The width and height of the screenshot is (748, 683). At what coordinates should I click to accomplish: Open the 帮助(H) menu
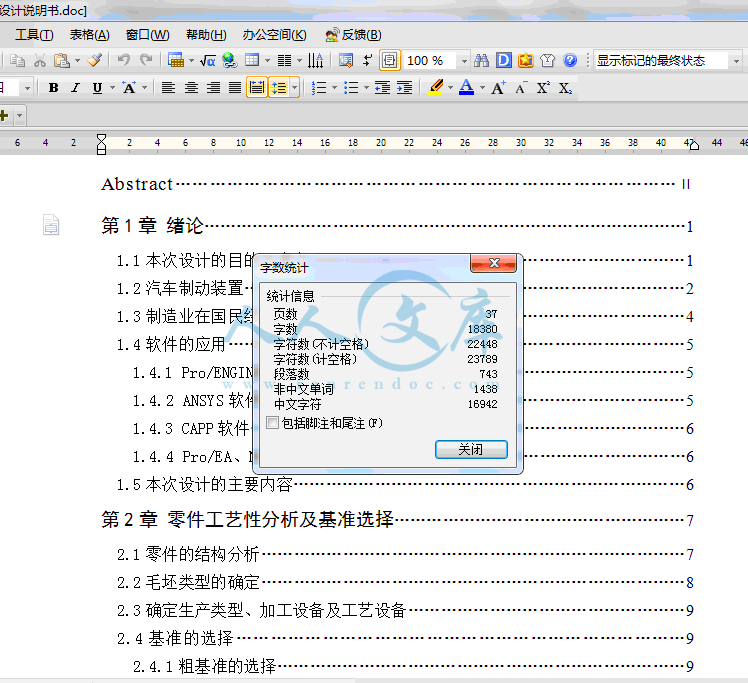tap(206, 34)
